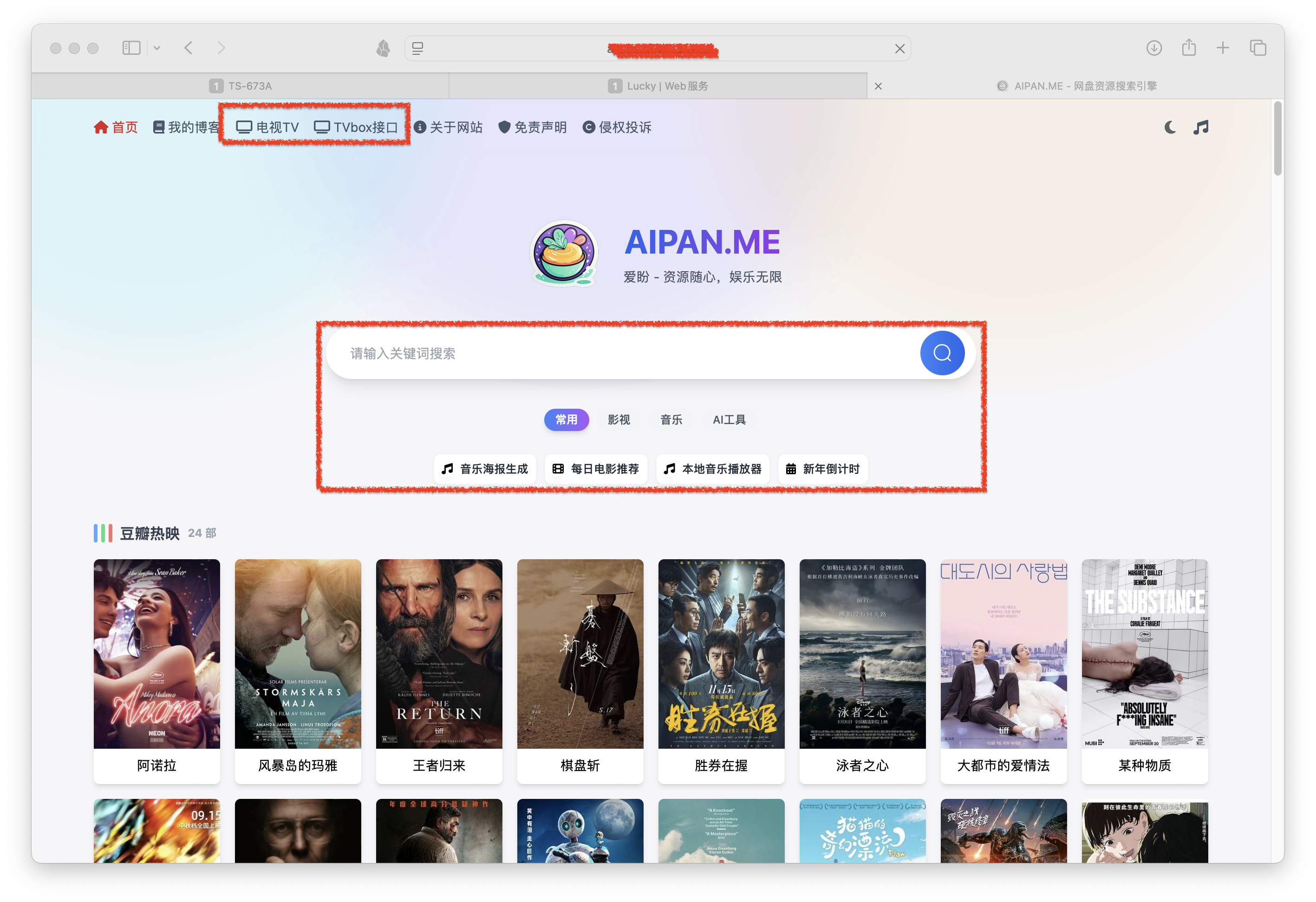1316x902 pixels.
Task: Open 新年倒计时
Action: coord(823,469)
